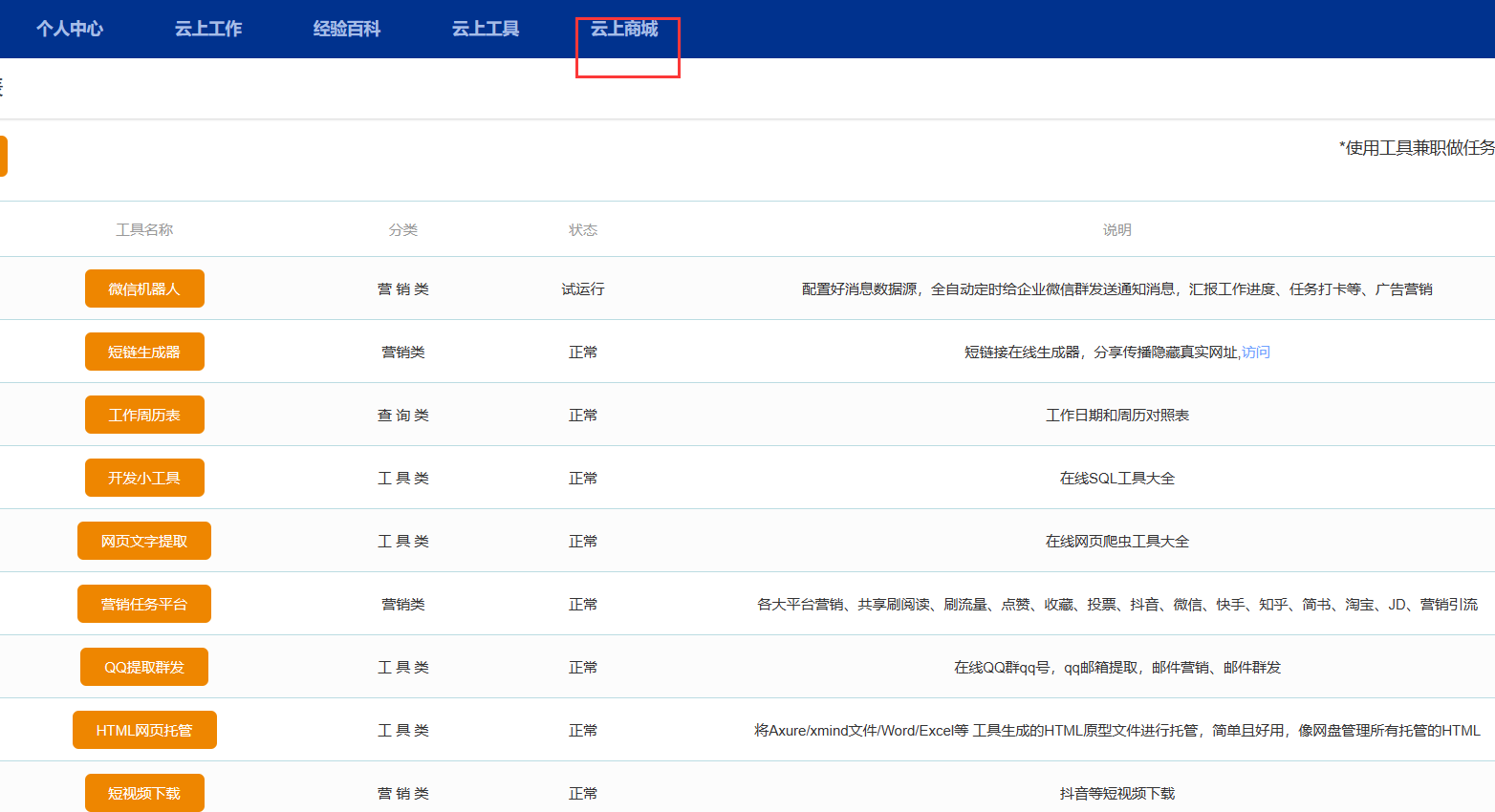This screenshot has width=1495, height=812.
Task: Switch to the 云上工具 tab
Action: coord(485,29)
